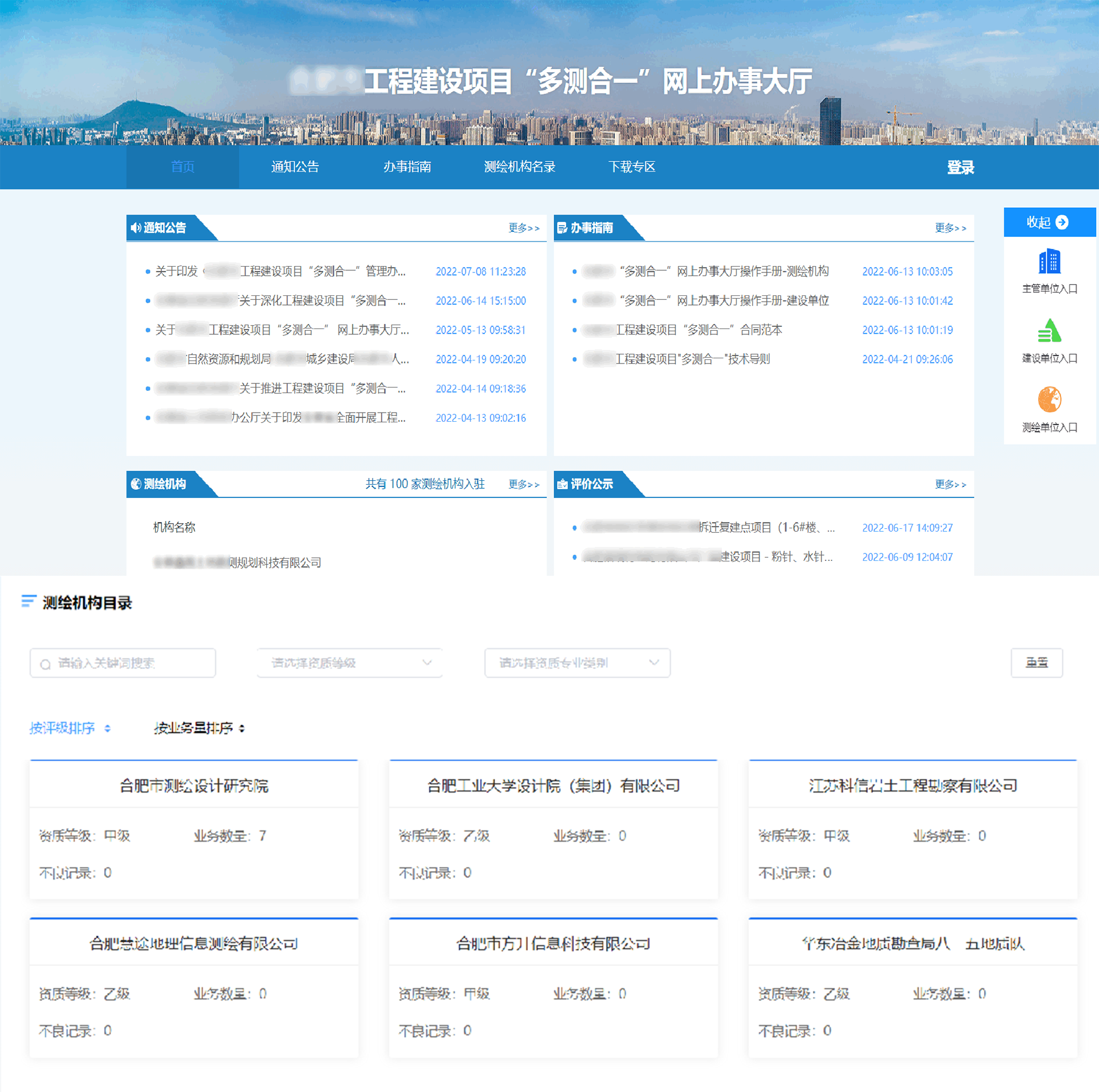Open the 测绘单位入口 globe icon
1099x1092 pixels.
coord(1049,399)
